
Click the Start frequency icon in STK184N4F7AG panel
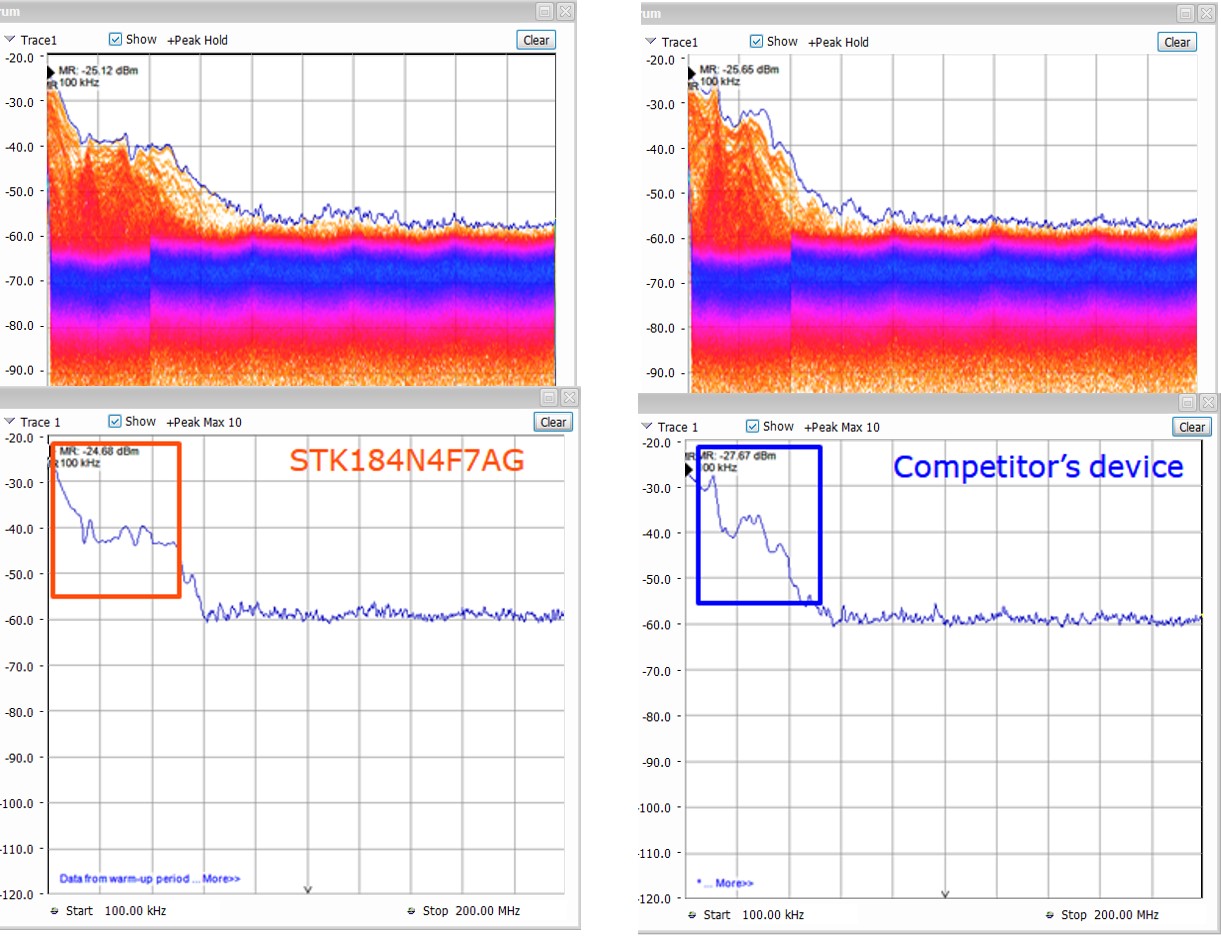tap(54, 911)
